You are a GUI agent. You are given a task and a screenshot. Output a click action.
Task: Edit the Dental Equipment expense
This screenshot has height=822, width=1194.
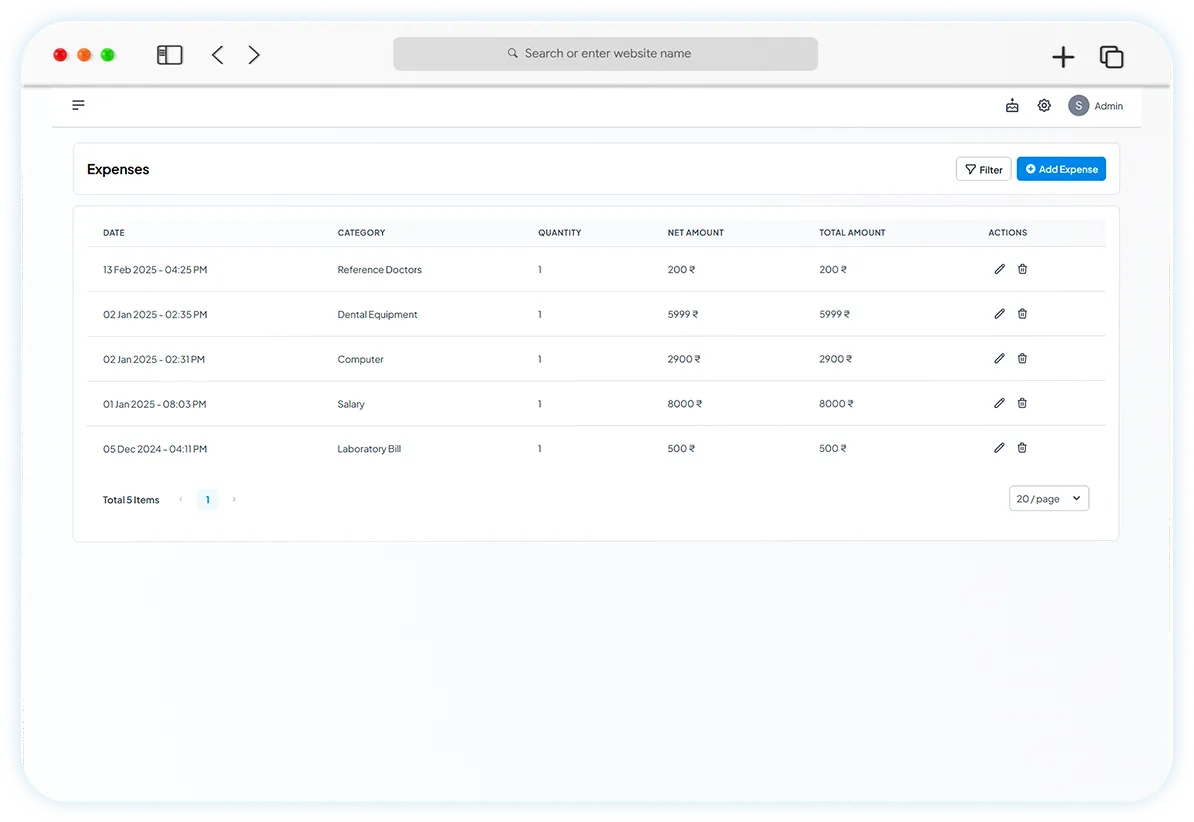(x=999, y=314)
